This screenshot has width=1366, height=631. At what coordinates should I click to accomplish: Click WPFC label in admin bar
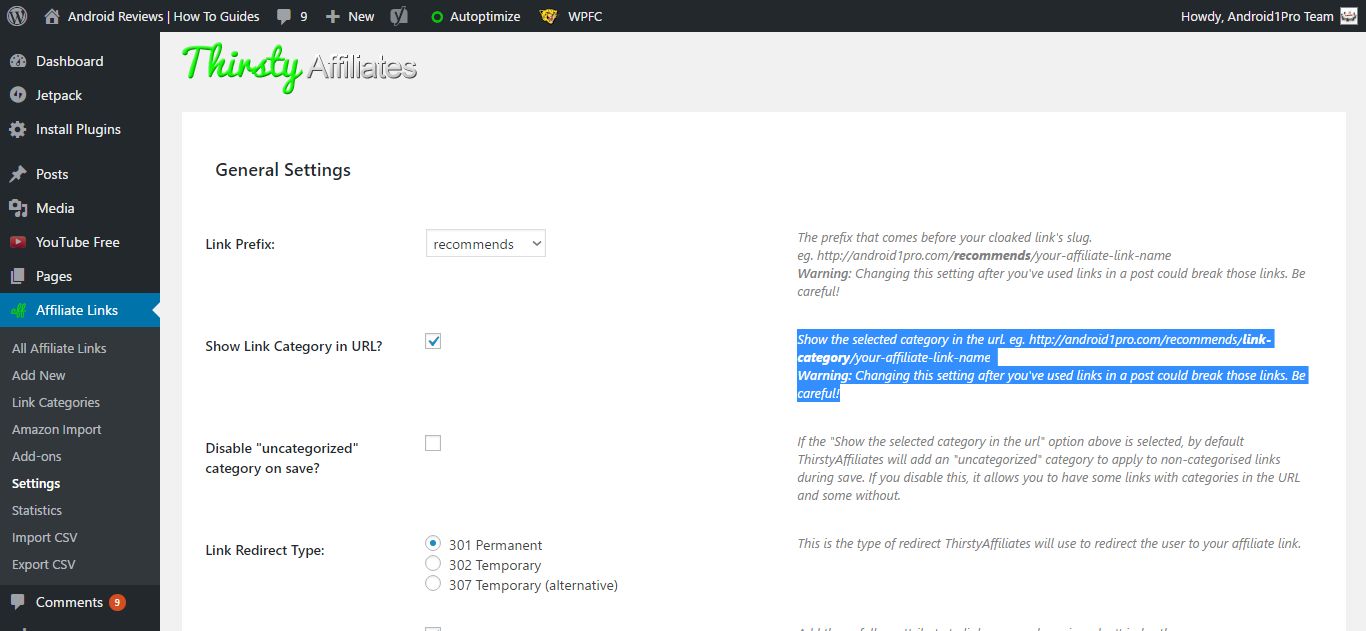[584, 16]
